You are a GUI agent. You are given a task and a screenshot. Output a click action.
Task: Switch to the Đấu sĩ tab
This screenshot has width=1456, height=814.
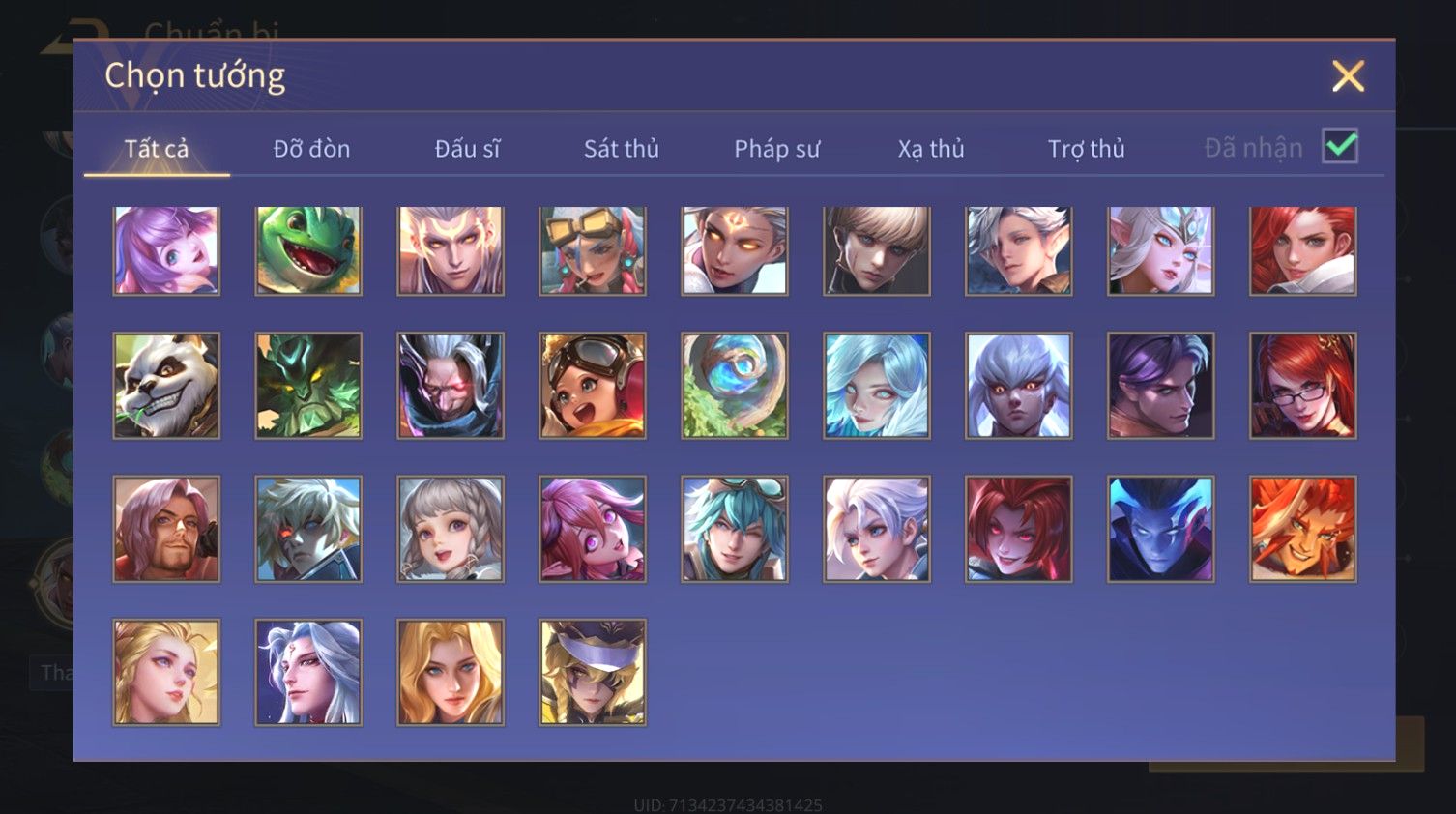(467, 149)
